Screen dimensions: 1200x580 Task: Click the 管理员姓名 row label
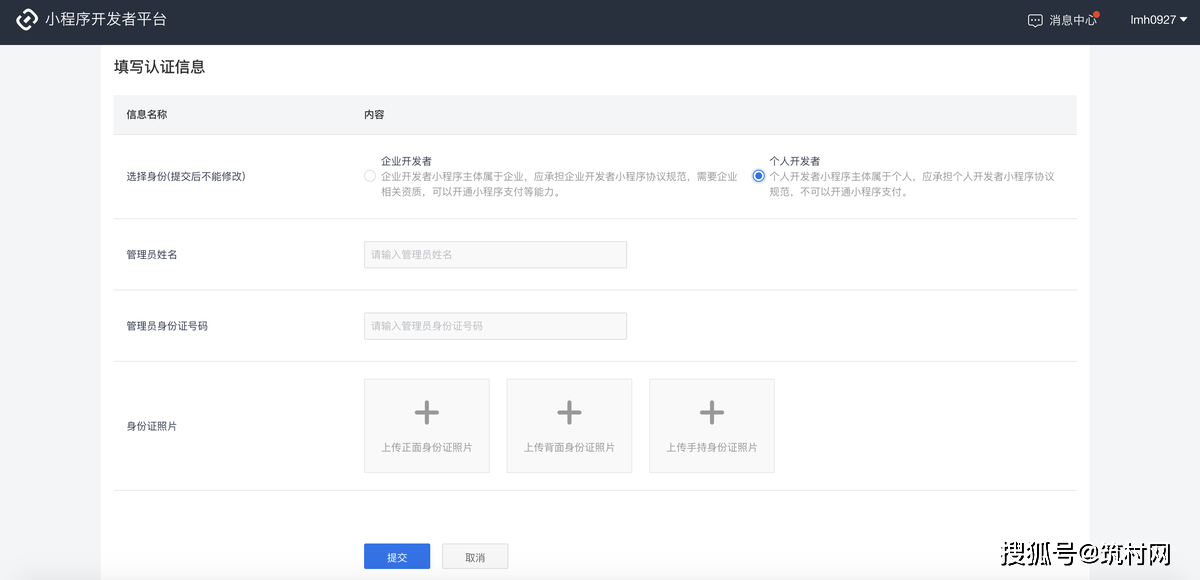(x=152, y=255)
